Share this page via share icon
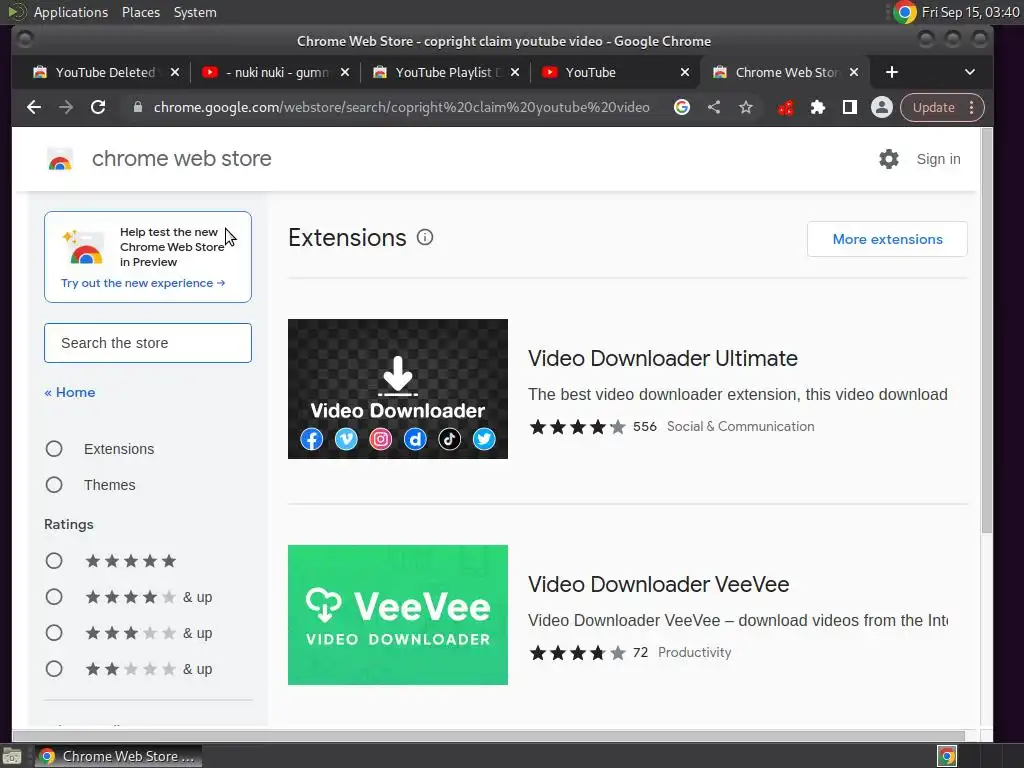 [714, 107]
